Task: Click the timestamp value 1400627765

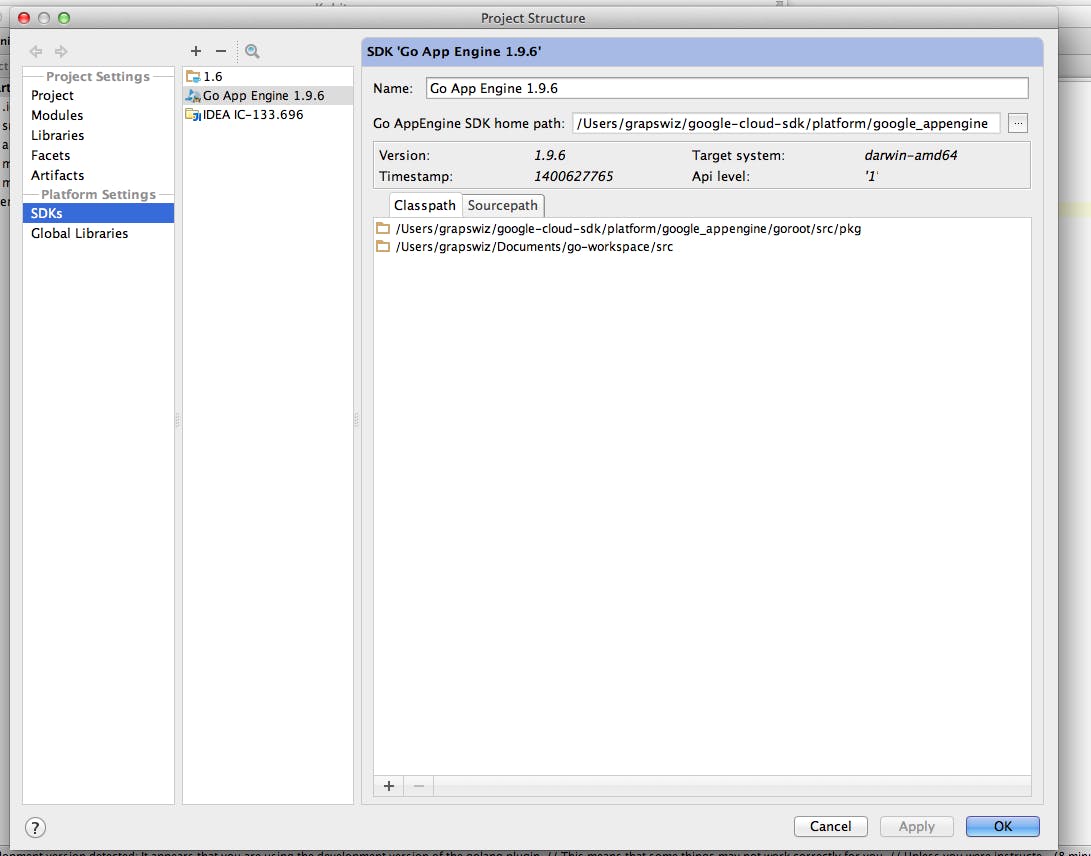Action: (x=573, y=176)
